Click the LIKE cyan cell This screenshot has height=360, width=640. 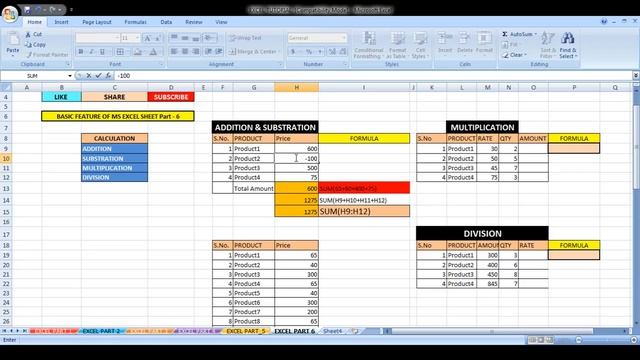tap(61, 97)
